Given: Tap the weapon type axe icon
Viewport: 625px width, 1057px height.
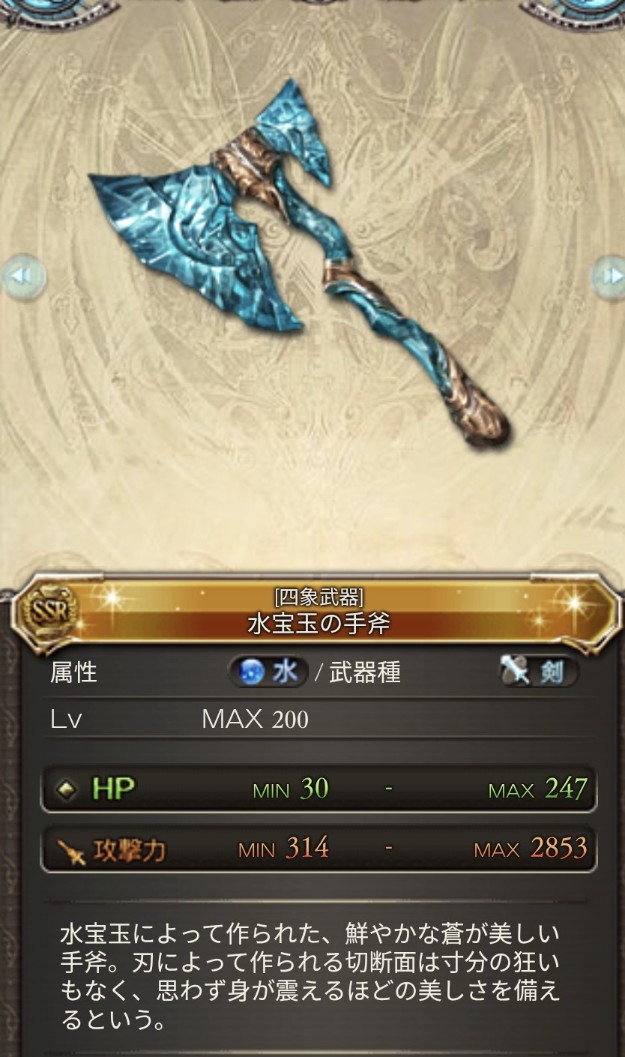Looking at the screenshot, I should (x=516, y=671).
